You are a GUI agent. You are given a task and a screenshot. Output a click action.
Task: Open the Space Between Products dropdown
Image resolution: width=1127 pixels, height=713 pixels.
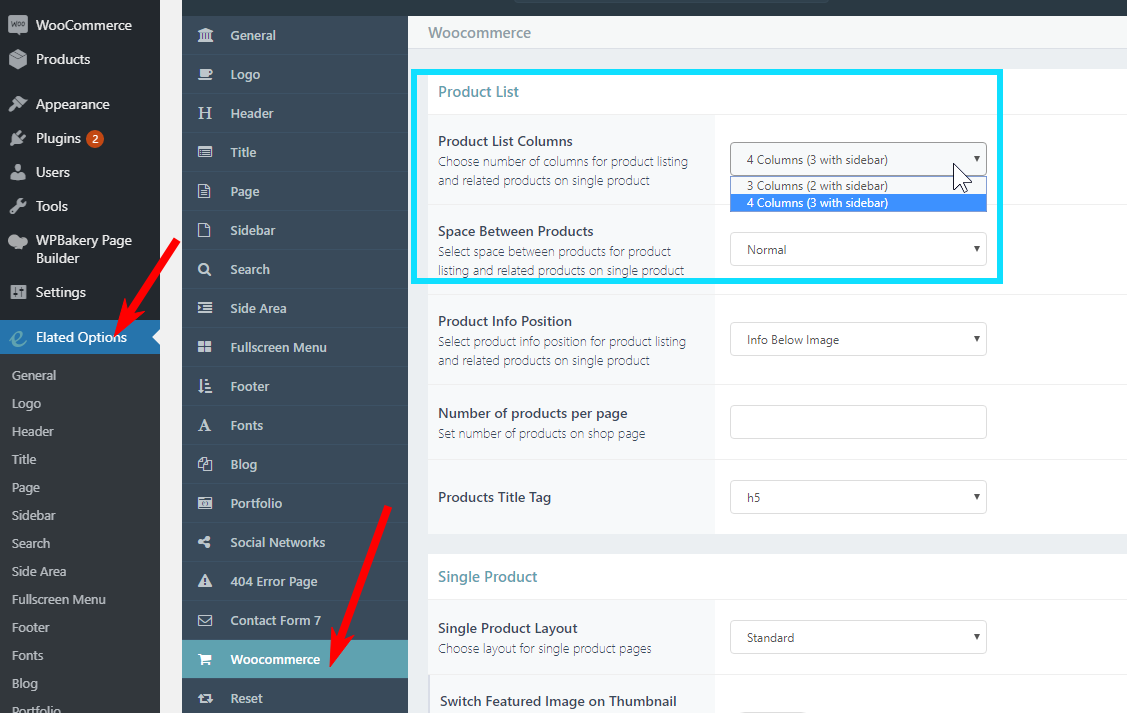coord(858,249)
